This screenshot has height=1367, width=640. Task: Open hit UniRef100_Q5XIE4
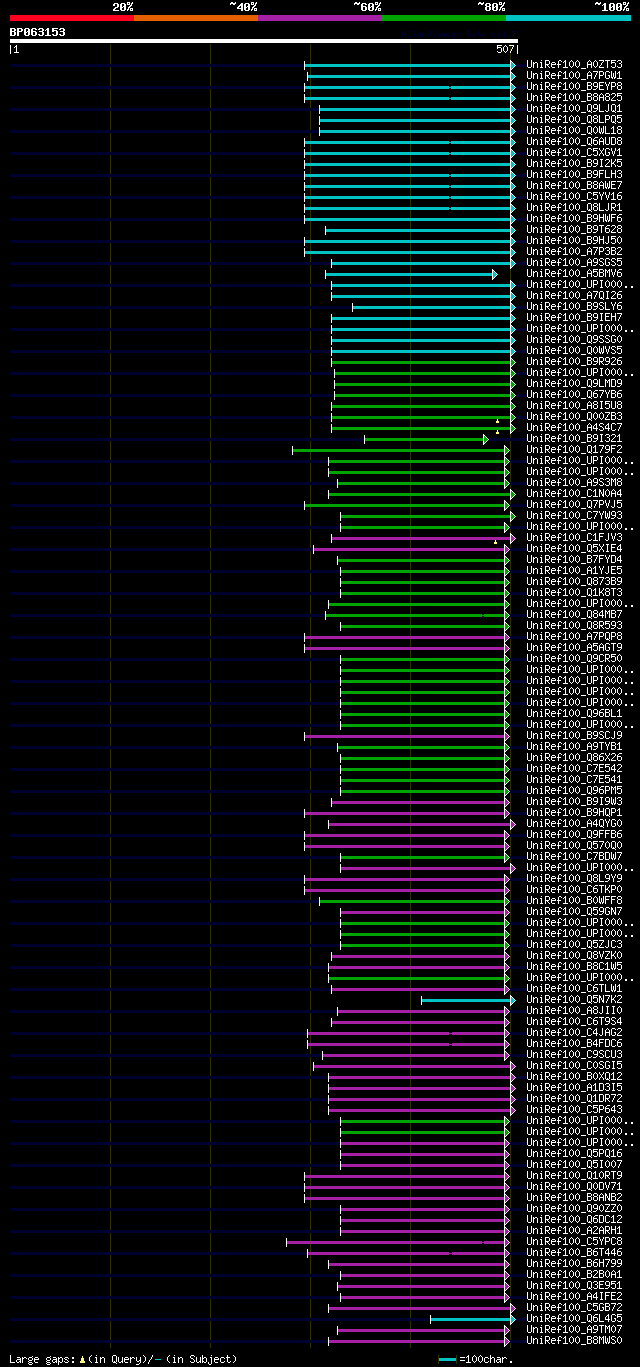click(x=574, y=549)
